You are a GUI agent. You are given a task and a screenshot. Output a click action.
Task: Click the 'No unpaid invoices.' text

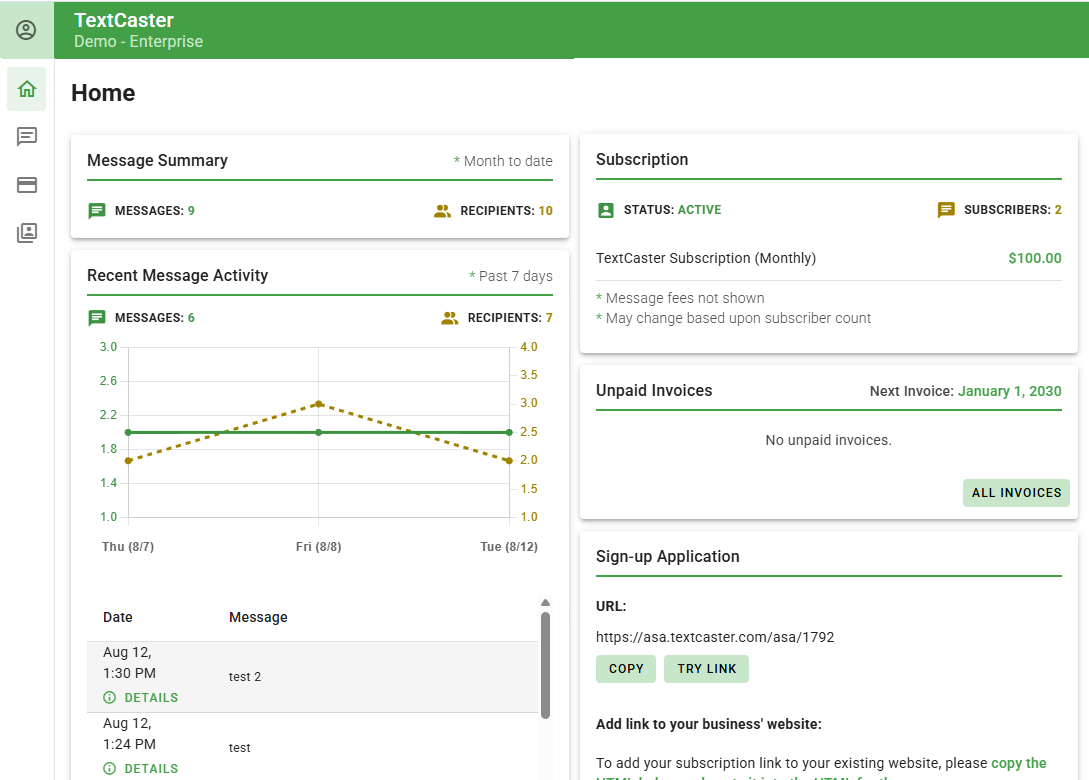[x=829, y=440]
